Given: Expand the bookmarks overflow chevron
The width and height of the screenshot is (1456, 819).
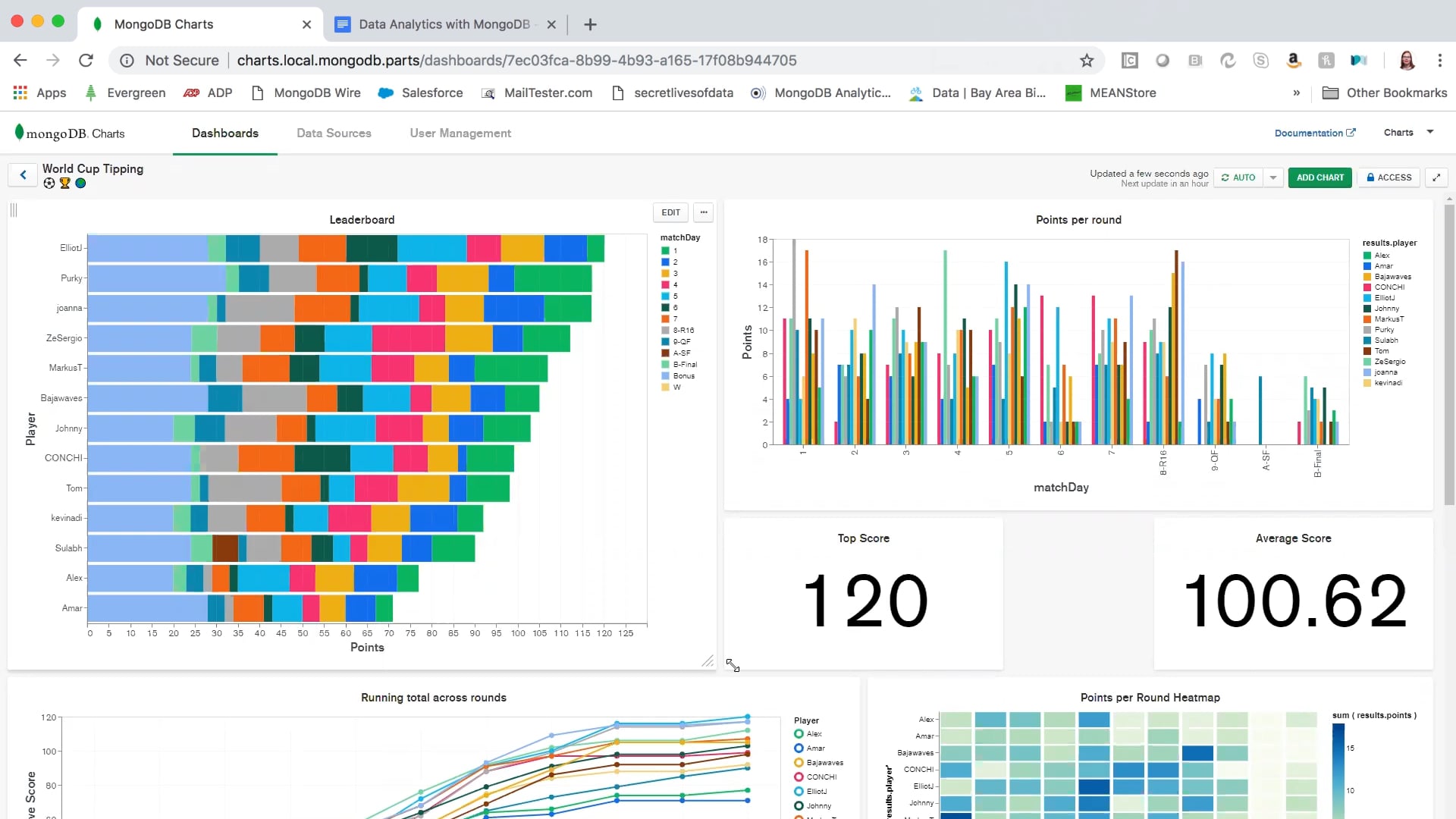Looking at the screenshot, I should [1298, 93].
